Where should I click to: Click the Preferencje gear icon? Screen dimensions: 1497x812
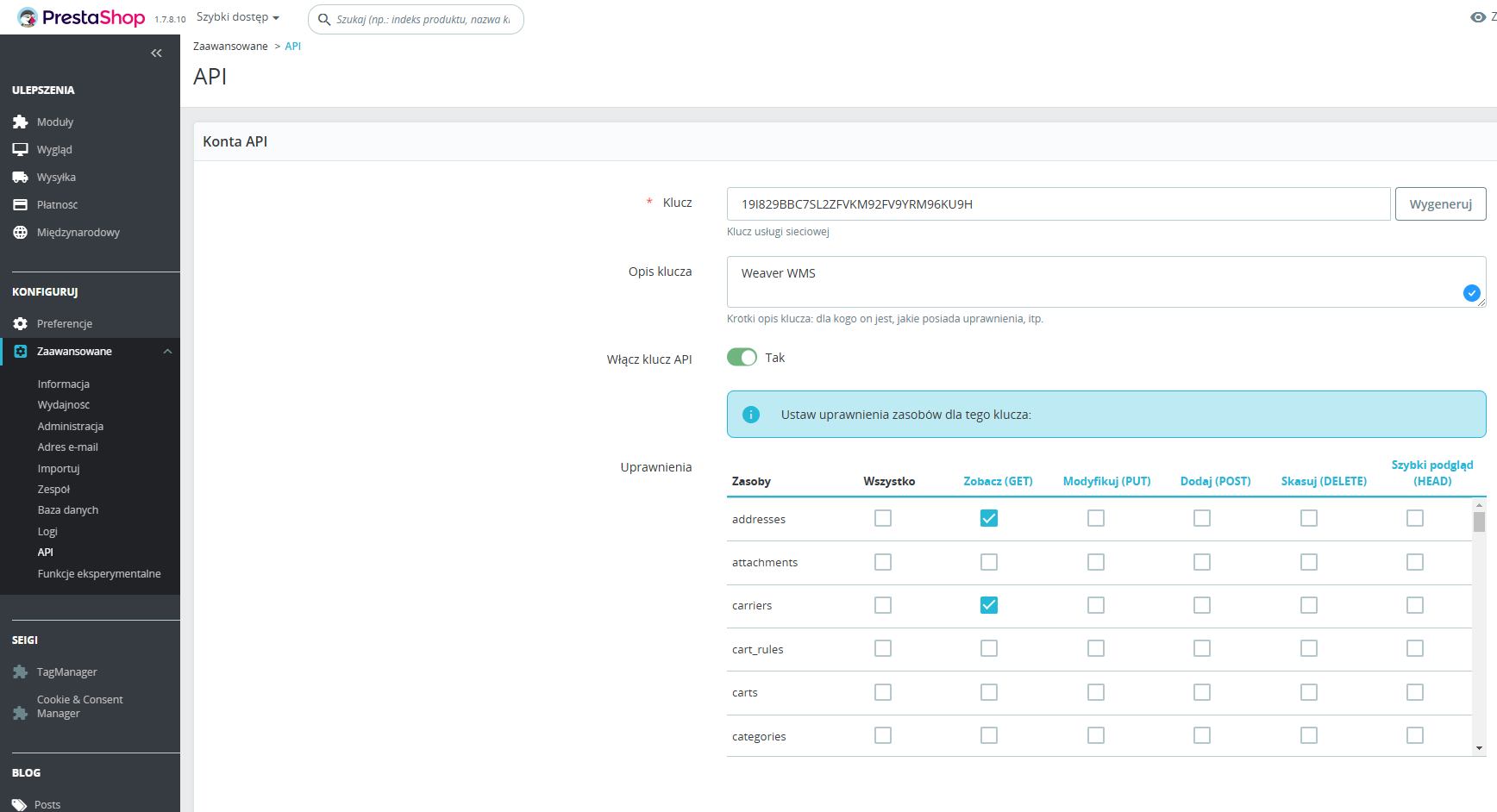point(20,323)
